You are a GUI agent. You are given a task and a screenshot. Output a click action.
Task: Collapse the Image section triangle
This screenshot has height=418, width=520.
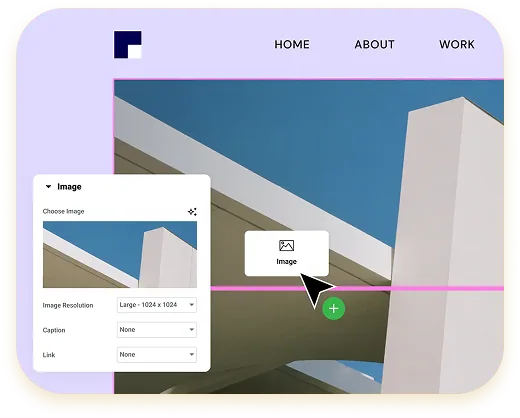[x=48, y=187]
